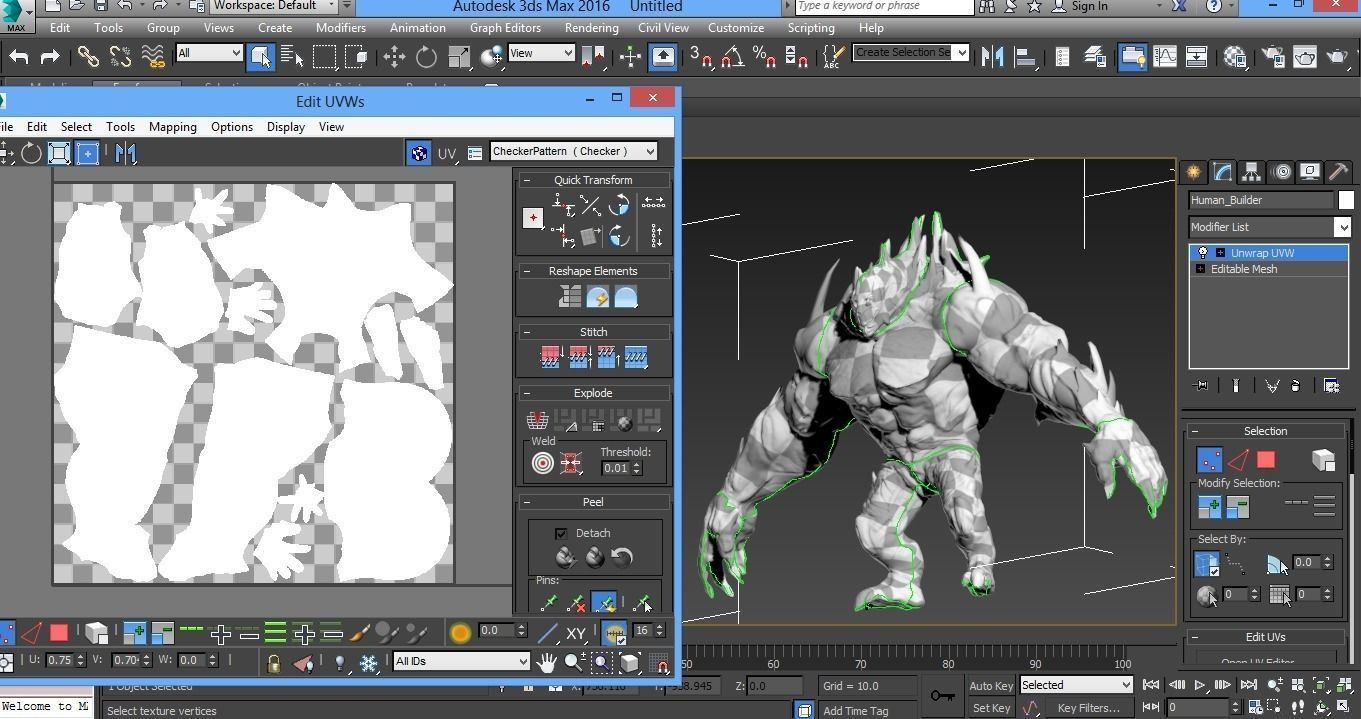This screenshot has height=719, width=1361.
Task: Click Relax Until Flat lightning icon
Action: [x=597, y=297]
